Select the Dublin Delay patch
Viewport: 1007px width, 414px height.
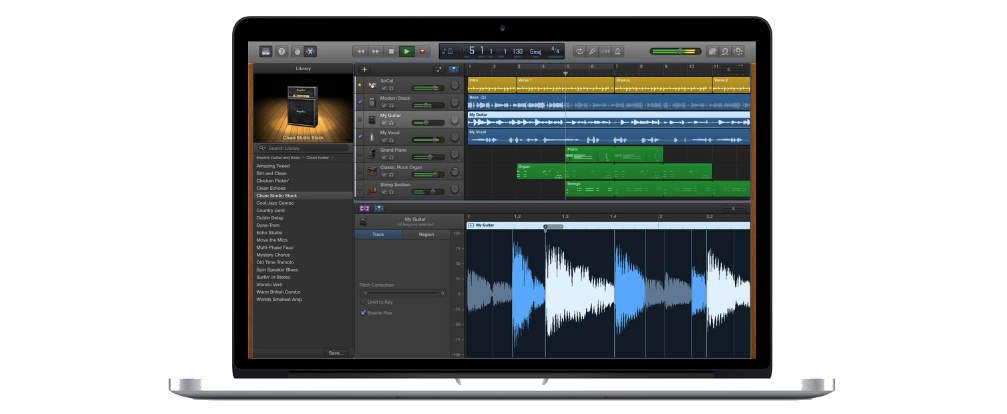tap(302, 218)
